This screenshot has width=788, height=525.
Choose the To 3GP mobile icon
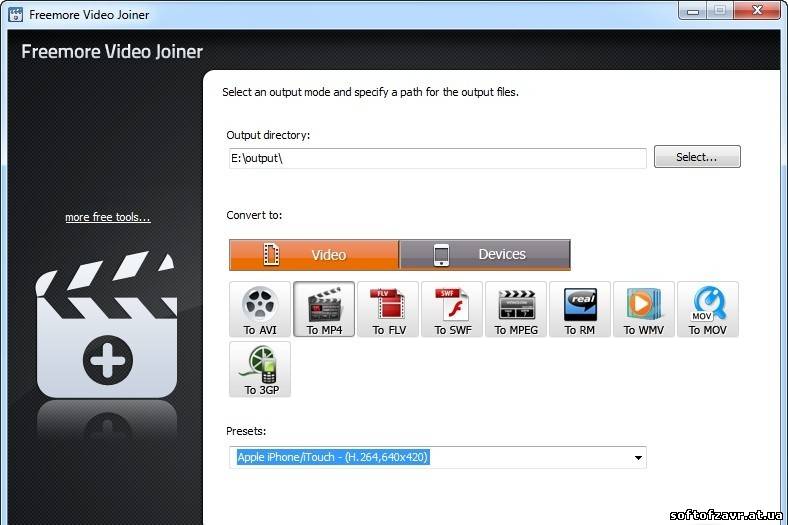[260, 369]
